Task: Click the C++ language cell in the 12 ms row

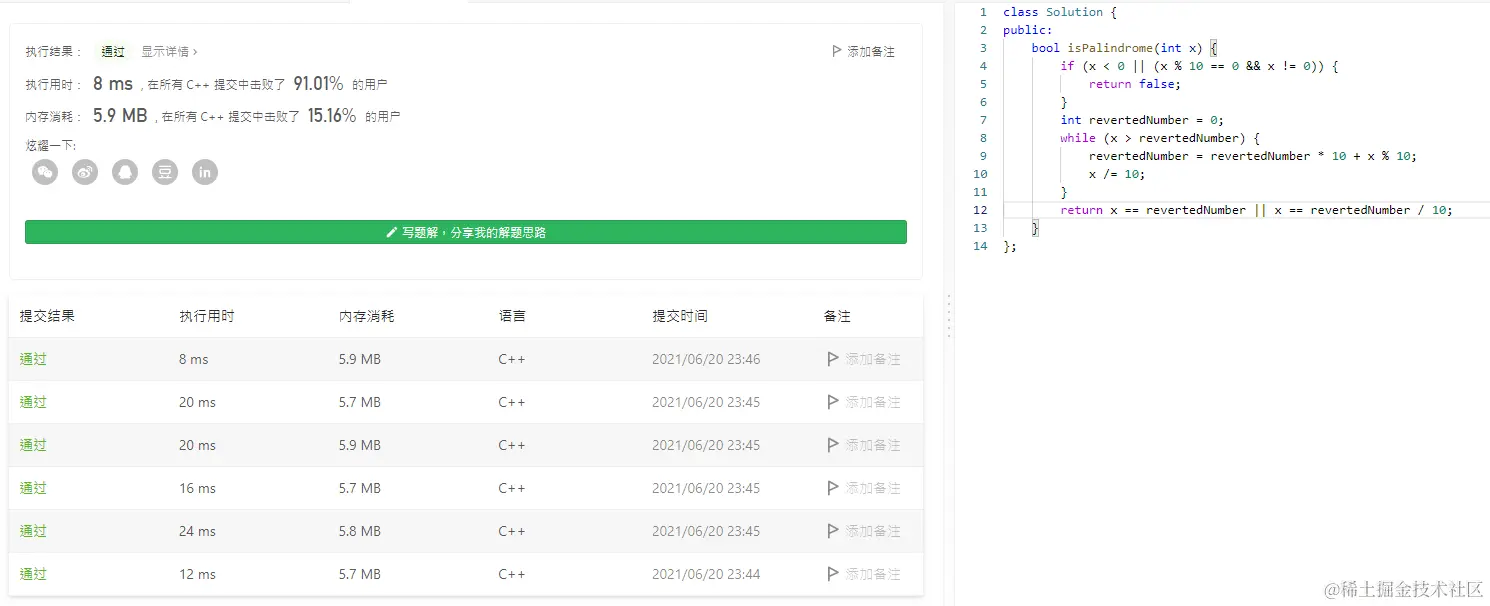Action: [x=512, y=574]
